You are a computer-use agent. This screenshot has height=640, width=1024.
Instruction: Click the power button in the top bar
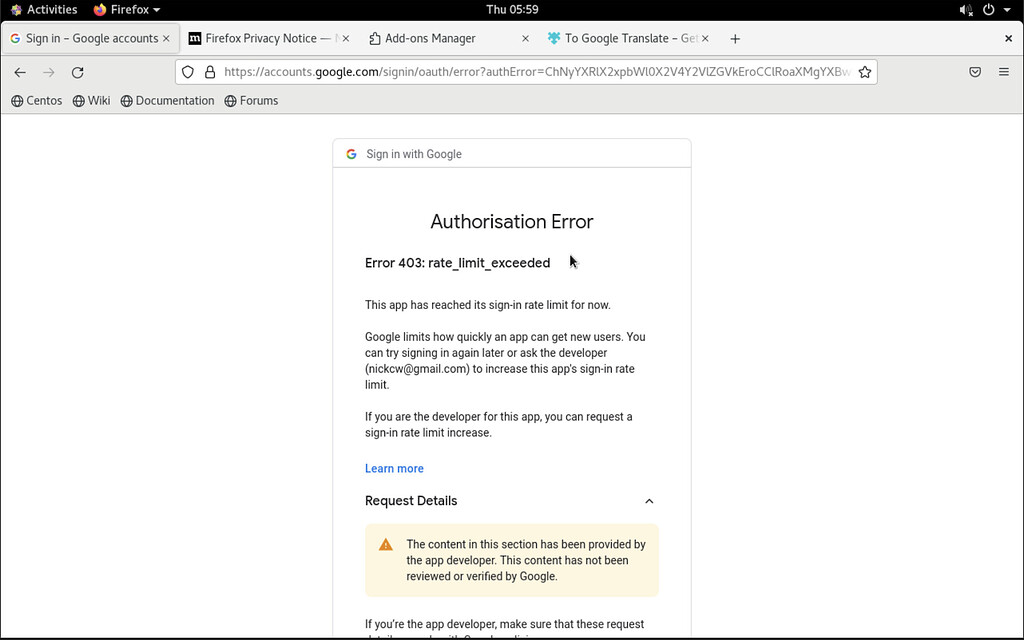tap(988, 9)
